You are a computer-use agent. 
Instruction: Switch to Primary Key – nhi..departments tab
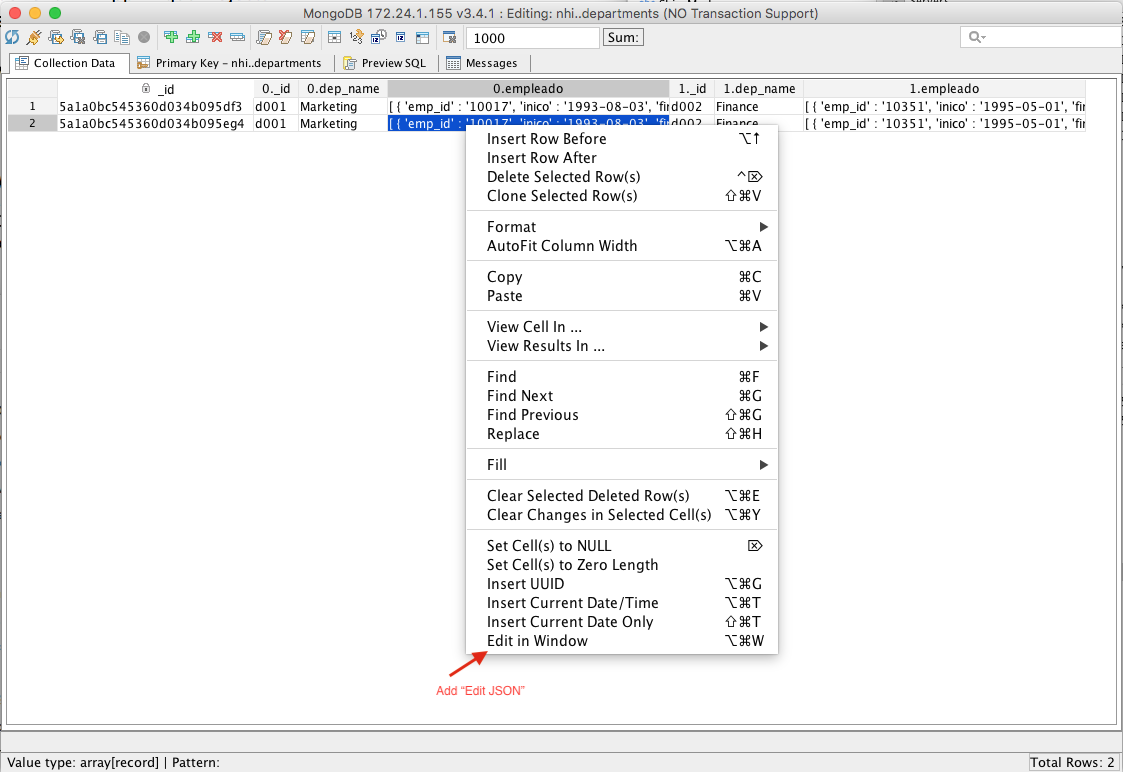230,63
